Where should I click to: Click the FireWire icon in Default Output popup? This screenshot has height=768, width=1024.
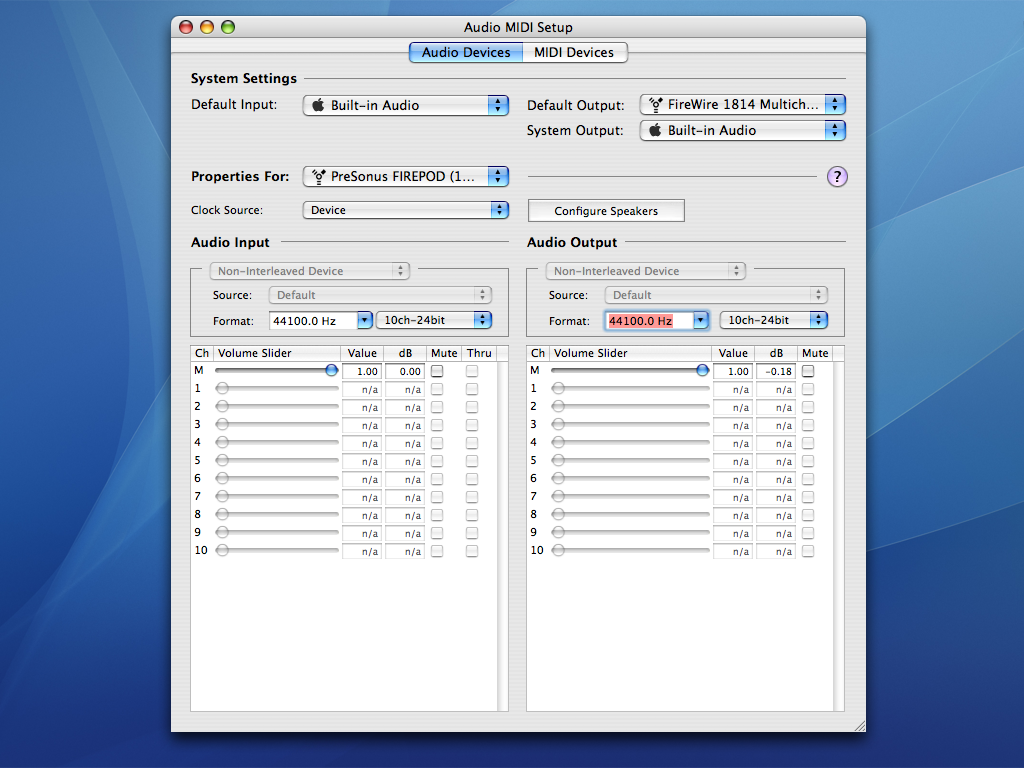(x=656, y=104)
